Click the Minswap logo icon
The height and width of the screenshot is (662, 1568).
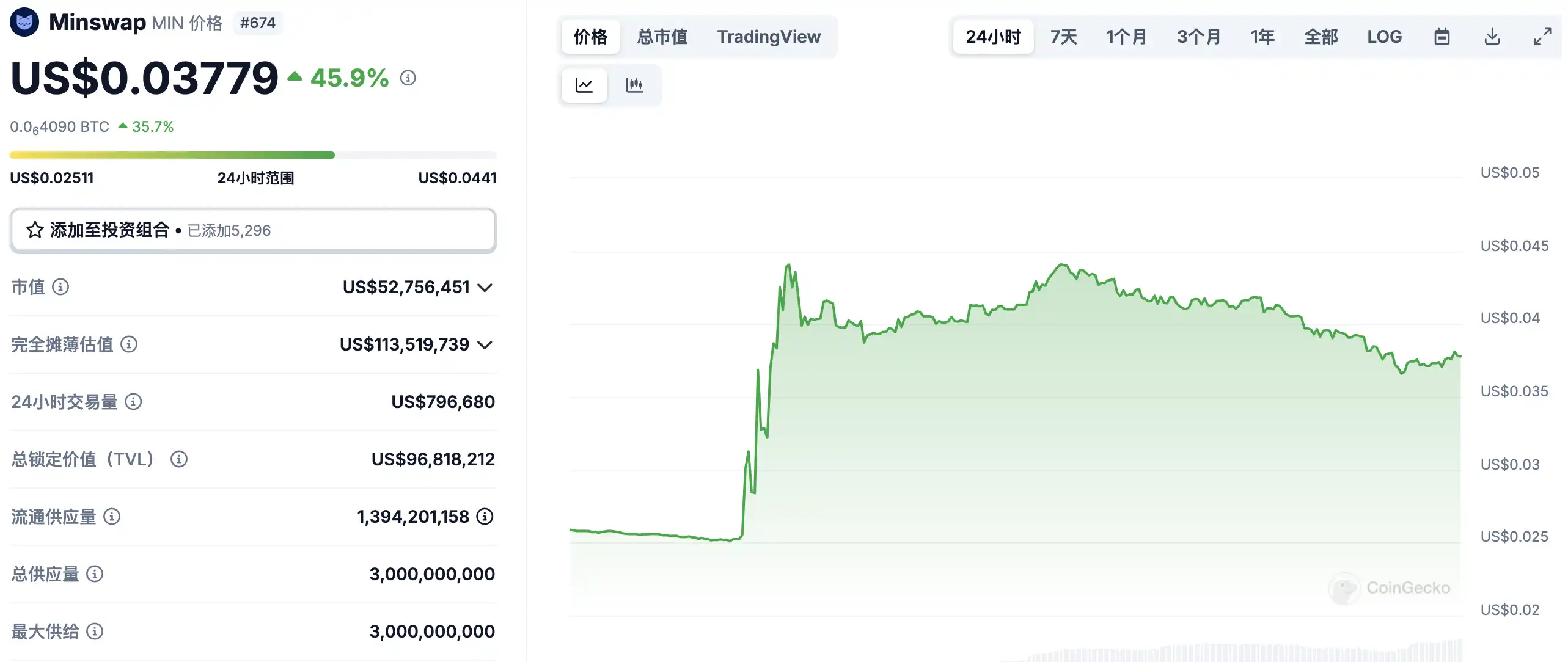[24, 23]
